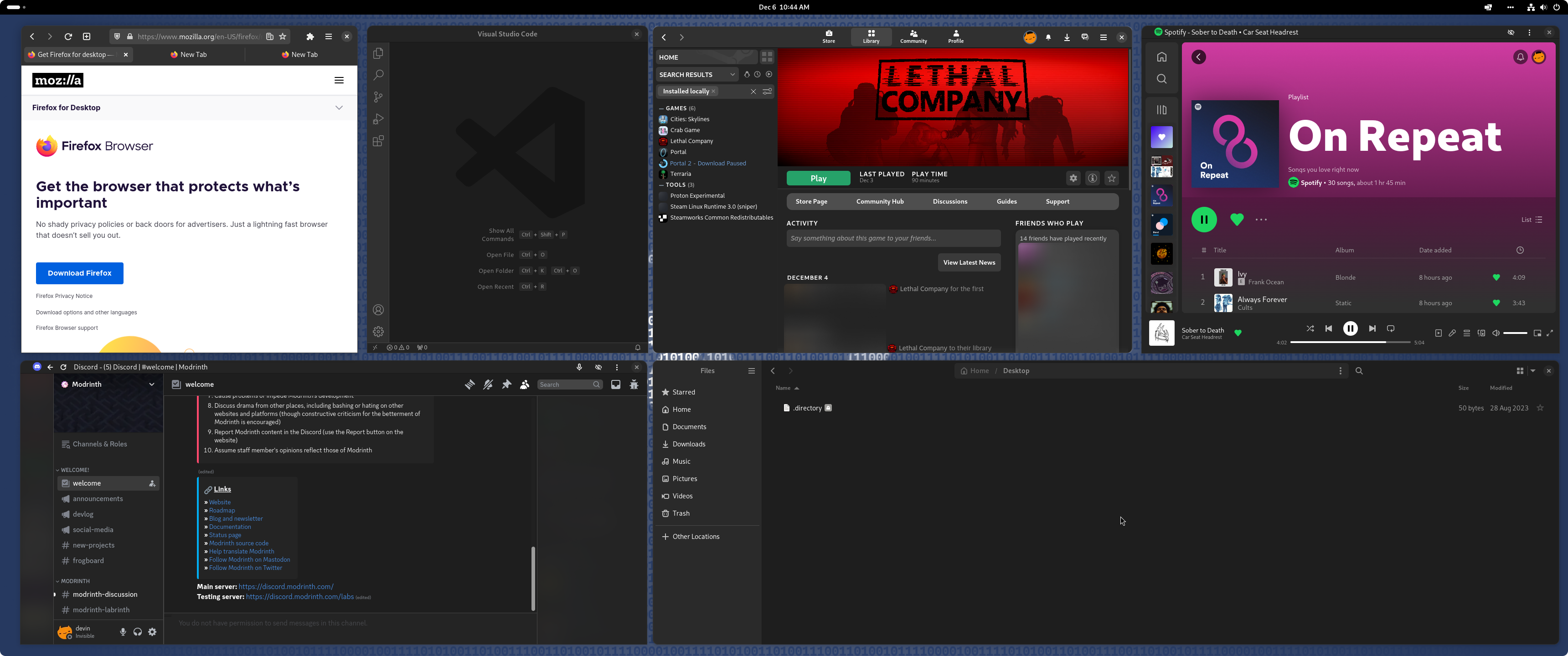
Task: Collapse the GAMES section in Steam
Action: (x=662, y=108)
